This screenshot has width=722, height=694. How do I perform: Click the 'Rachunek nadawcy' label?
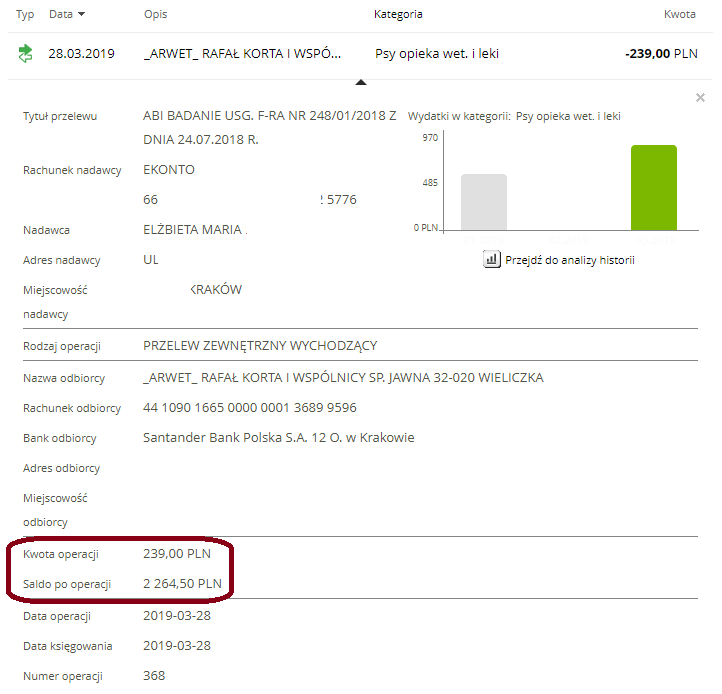pos(72,170)
